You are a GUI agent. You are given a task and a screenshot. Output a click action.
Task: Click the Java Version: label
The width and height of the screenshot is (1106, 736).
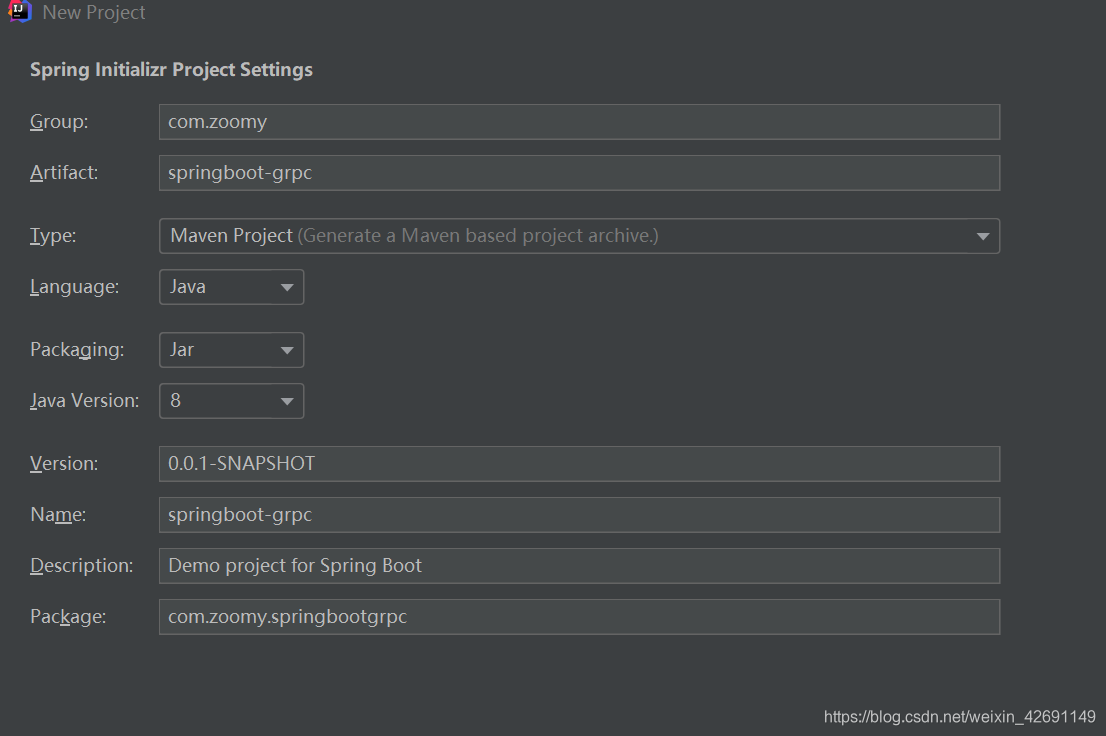[x=85, y=401]
